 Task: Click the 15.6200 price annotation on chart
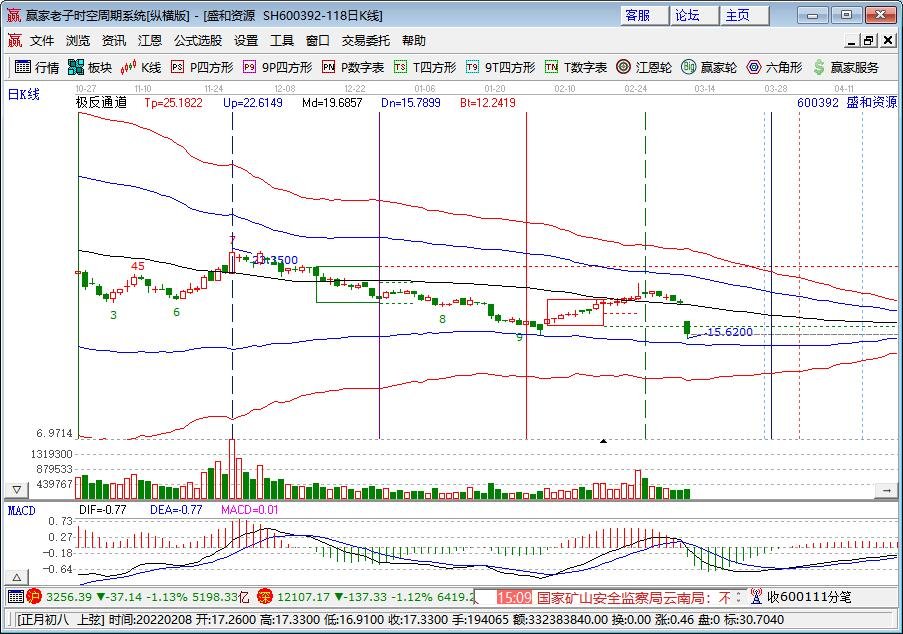730,332
